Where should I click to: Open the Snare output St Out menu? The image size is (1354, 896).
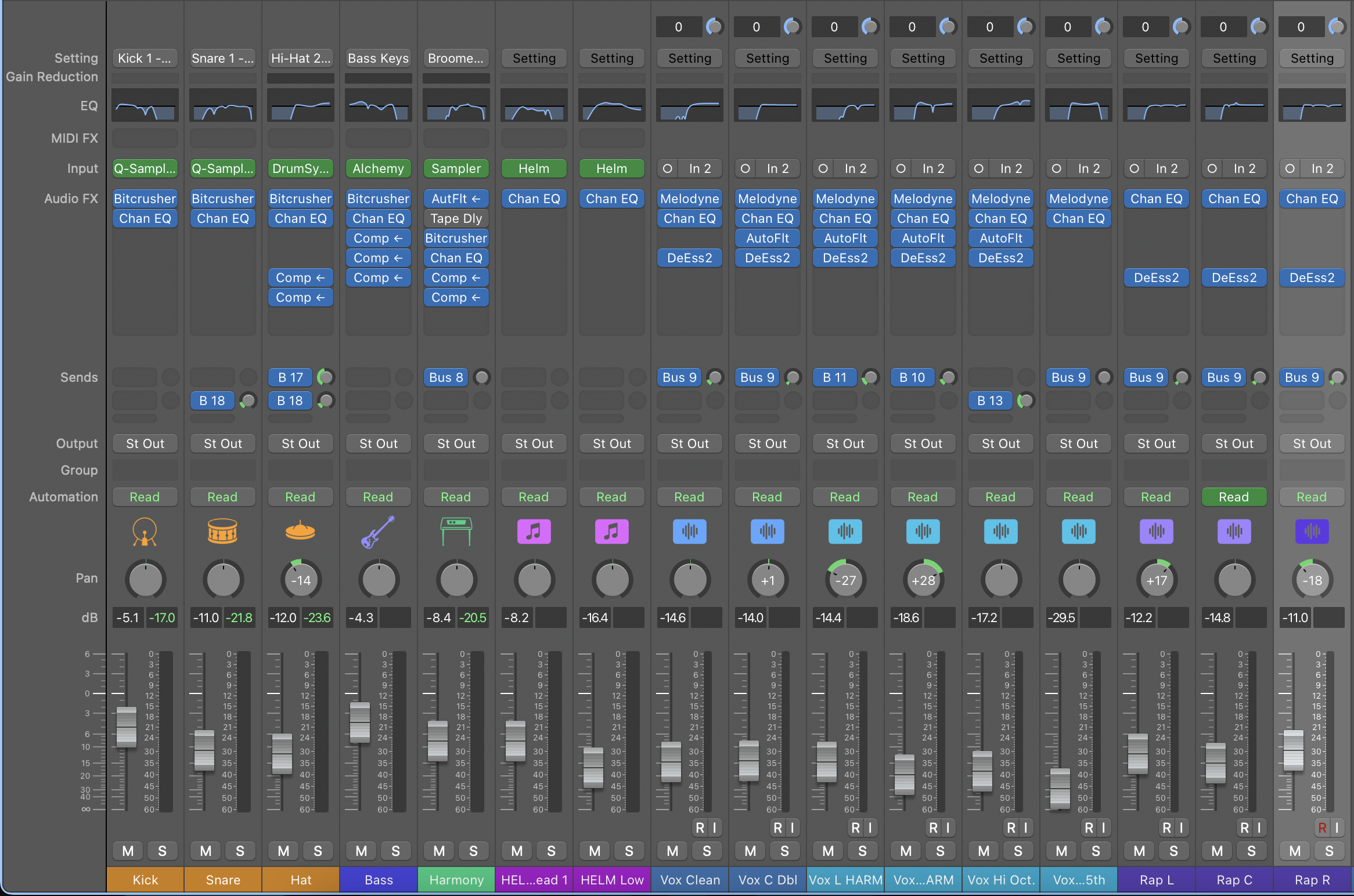coord(222,443)
